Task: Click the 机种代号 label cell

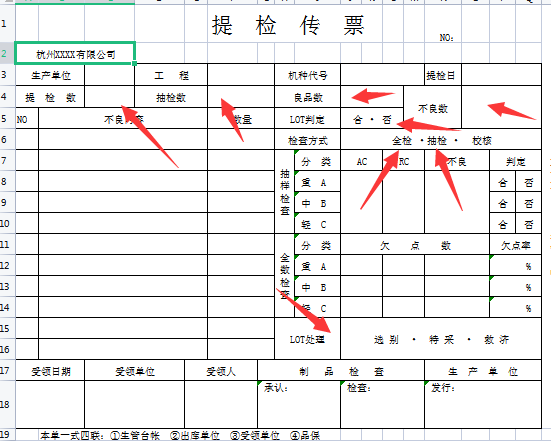Action: [307, 75]
